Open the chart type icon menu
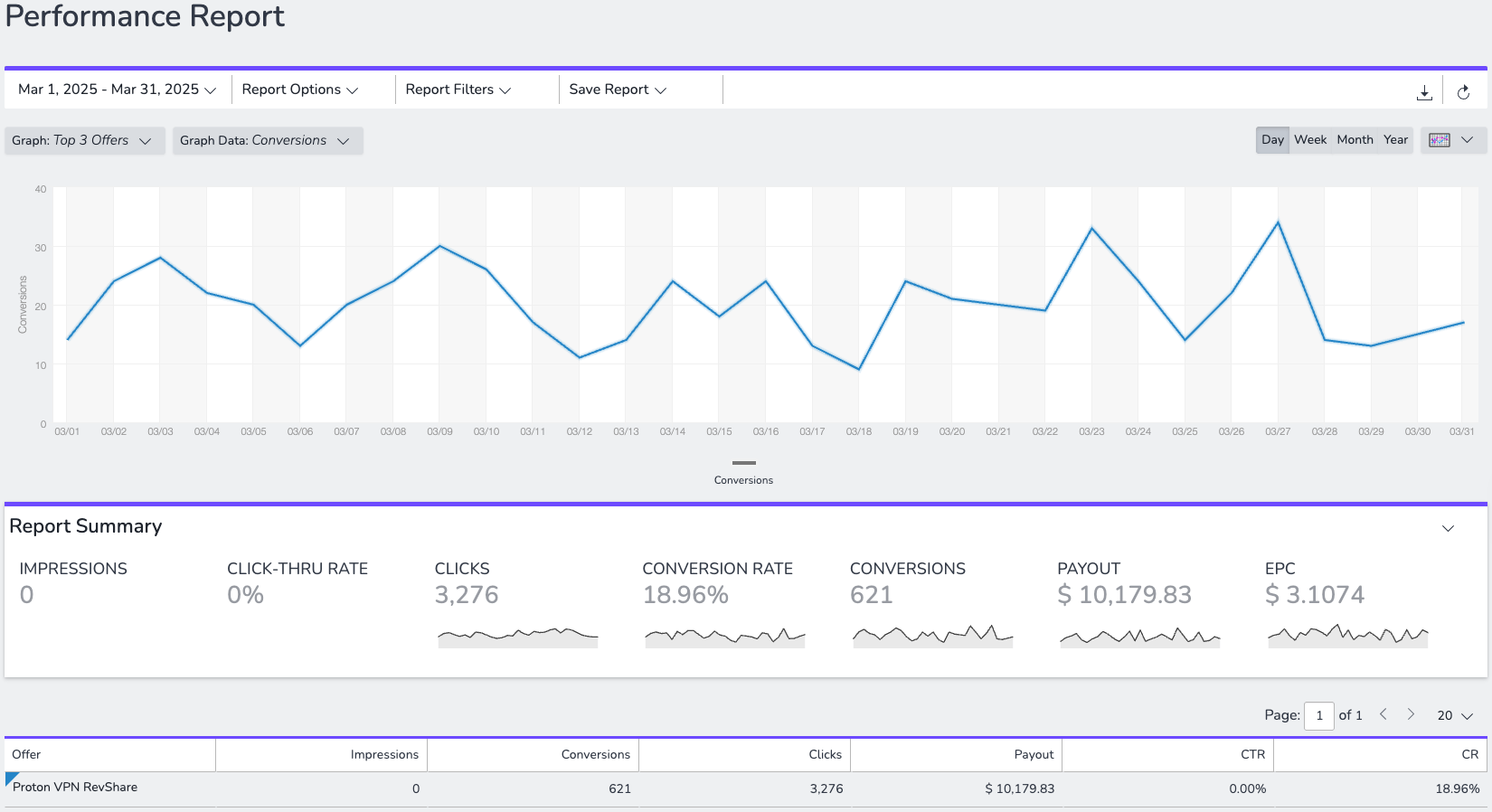The height and width of the screenshot is (812, 1492). pos(1453,140)
